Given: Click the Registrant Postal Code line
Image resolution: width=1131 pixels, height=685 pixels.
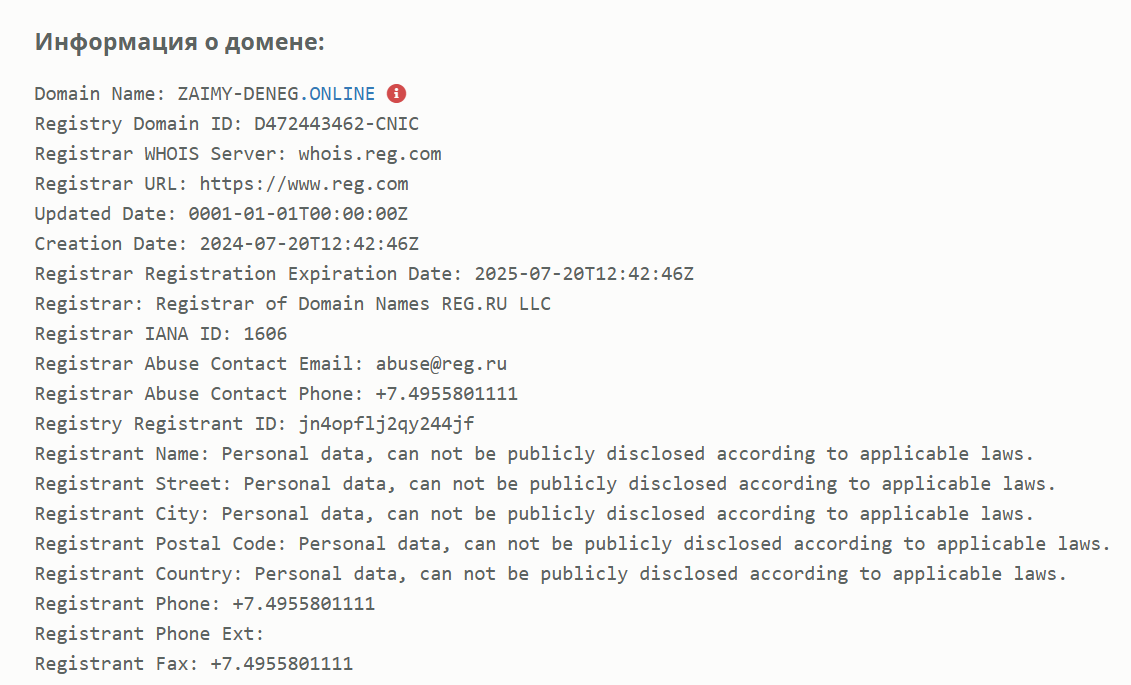Looking at the screenshot, I should pos(573,544).
